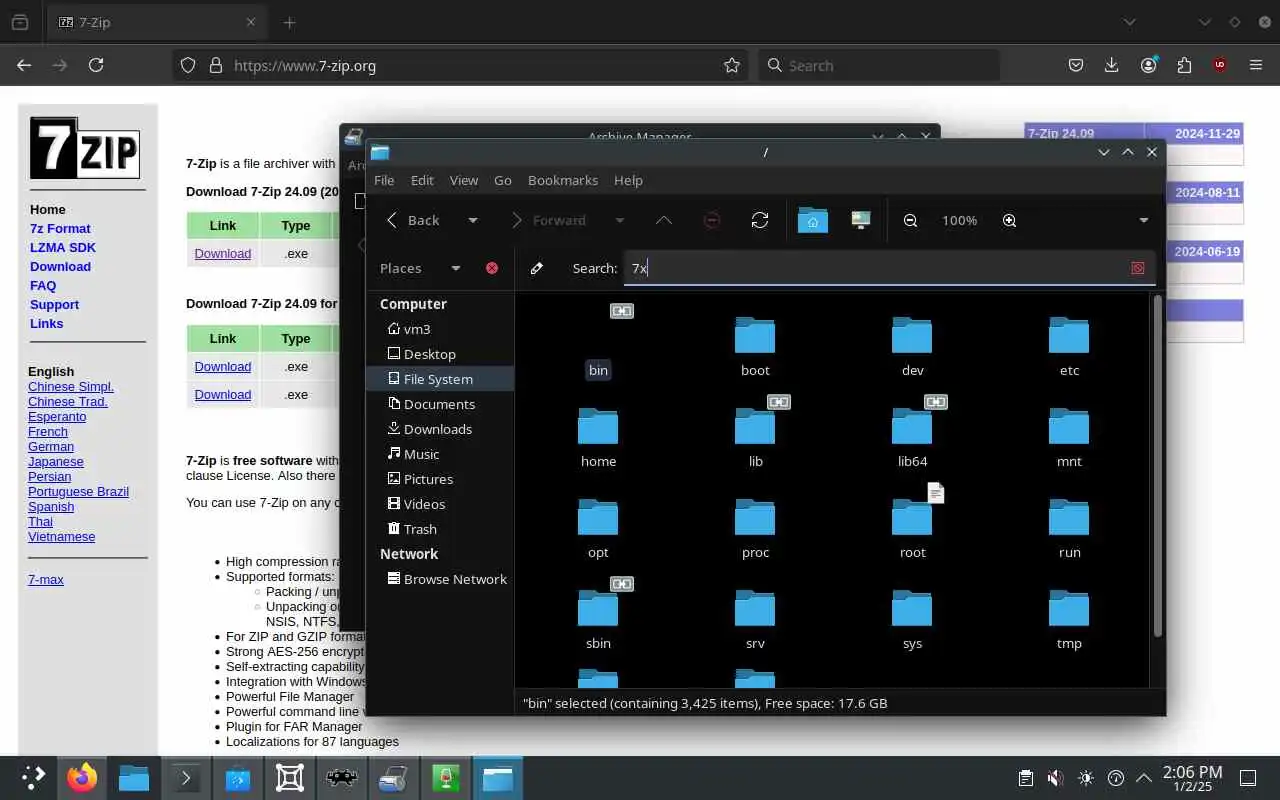The image size is (1280, 800).
Task: Zoom out the file view
Action: (x=910, y=220)
